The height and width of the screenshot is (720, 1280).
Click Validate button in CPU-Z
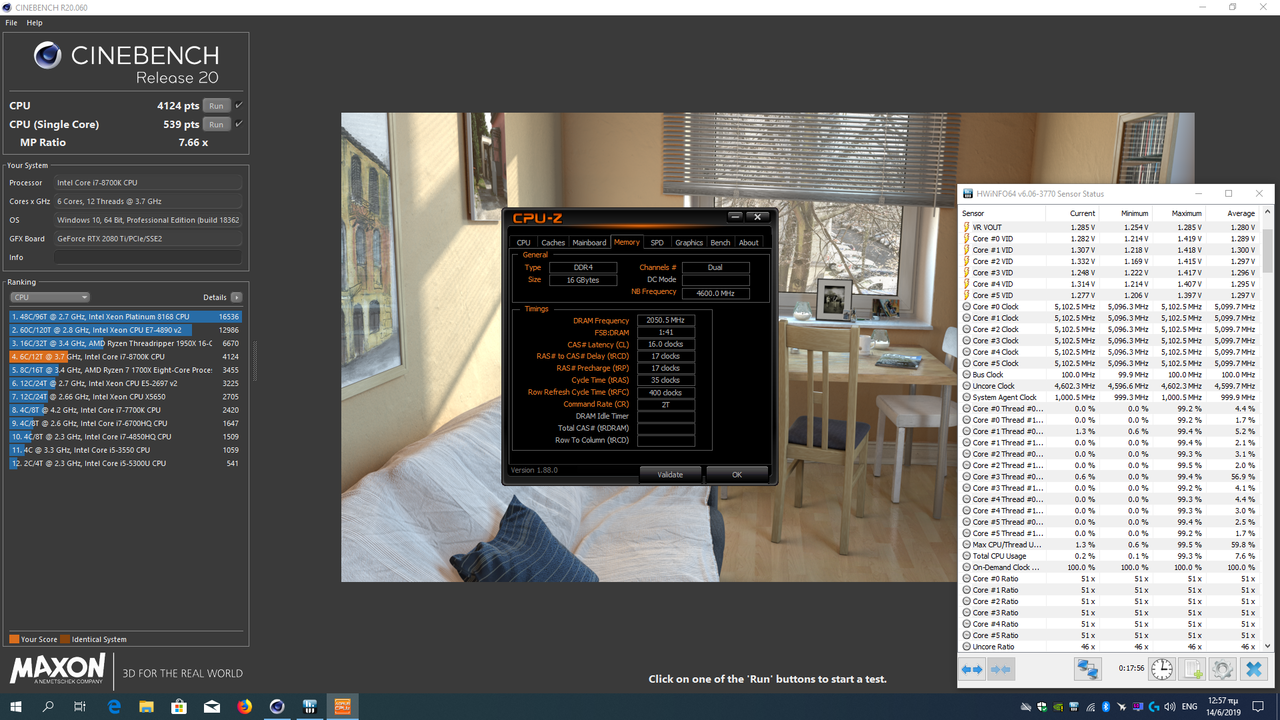point(670,474)
